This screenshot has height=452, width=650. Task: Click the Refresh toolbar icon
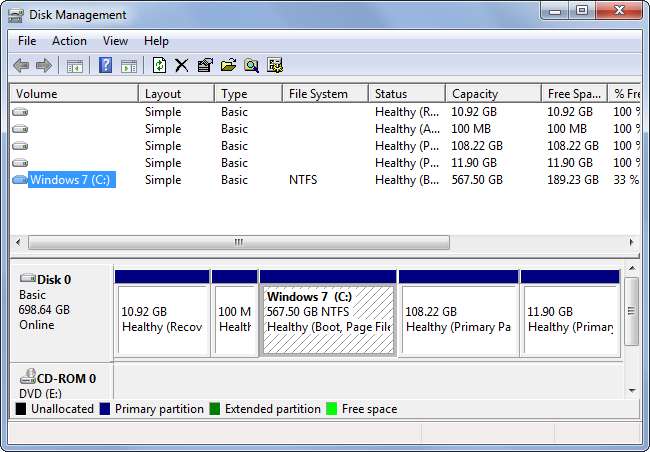click(159, 66)
